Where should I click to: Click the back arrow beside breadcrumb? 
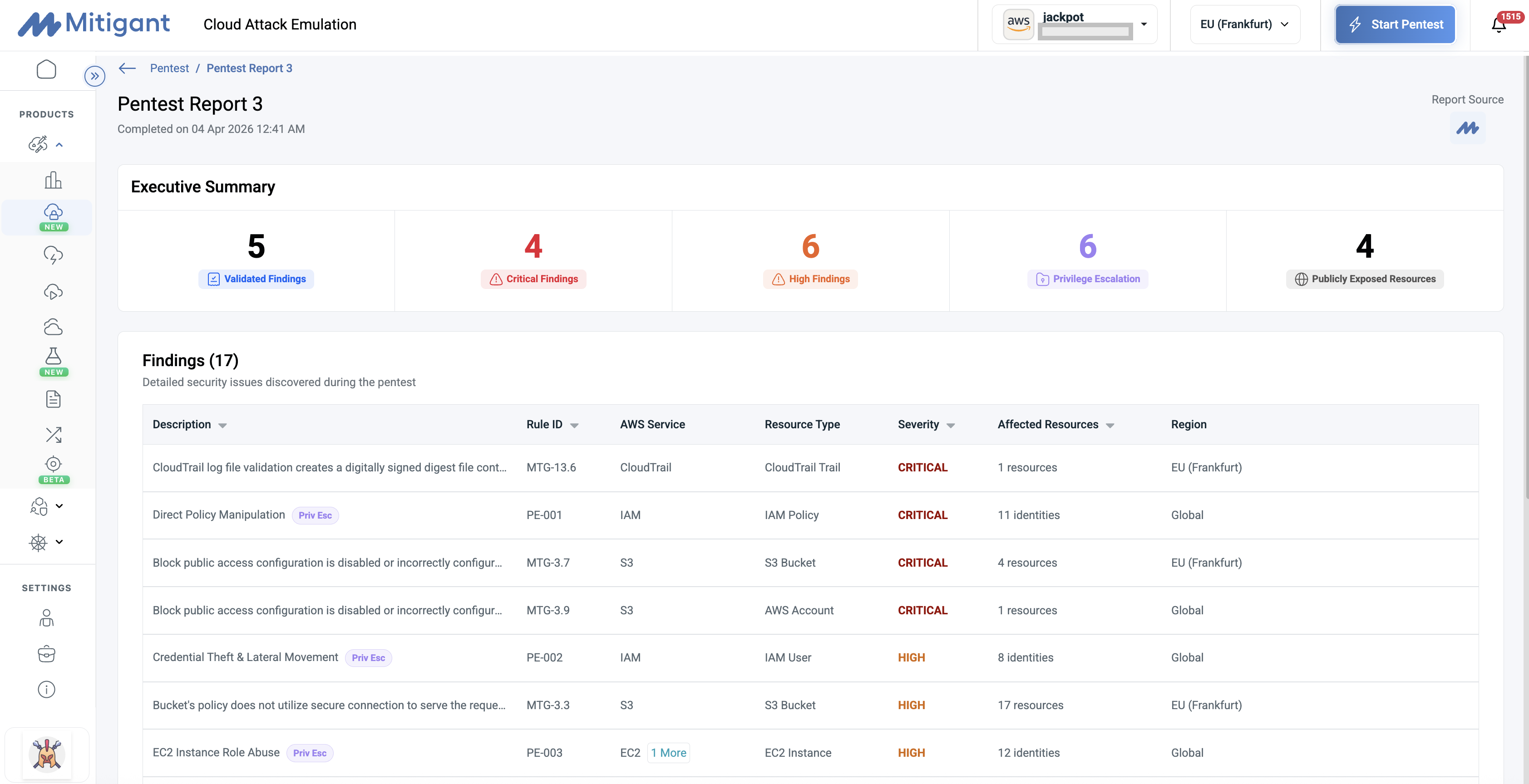click(x=127, y=68)
